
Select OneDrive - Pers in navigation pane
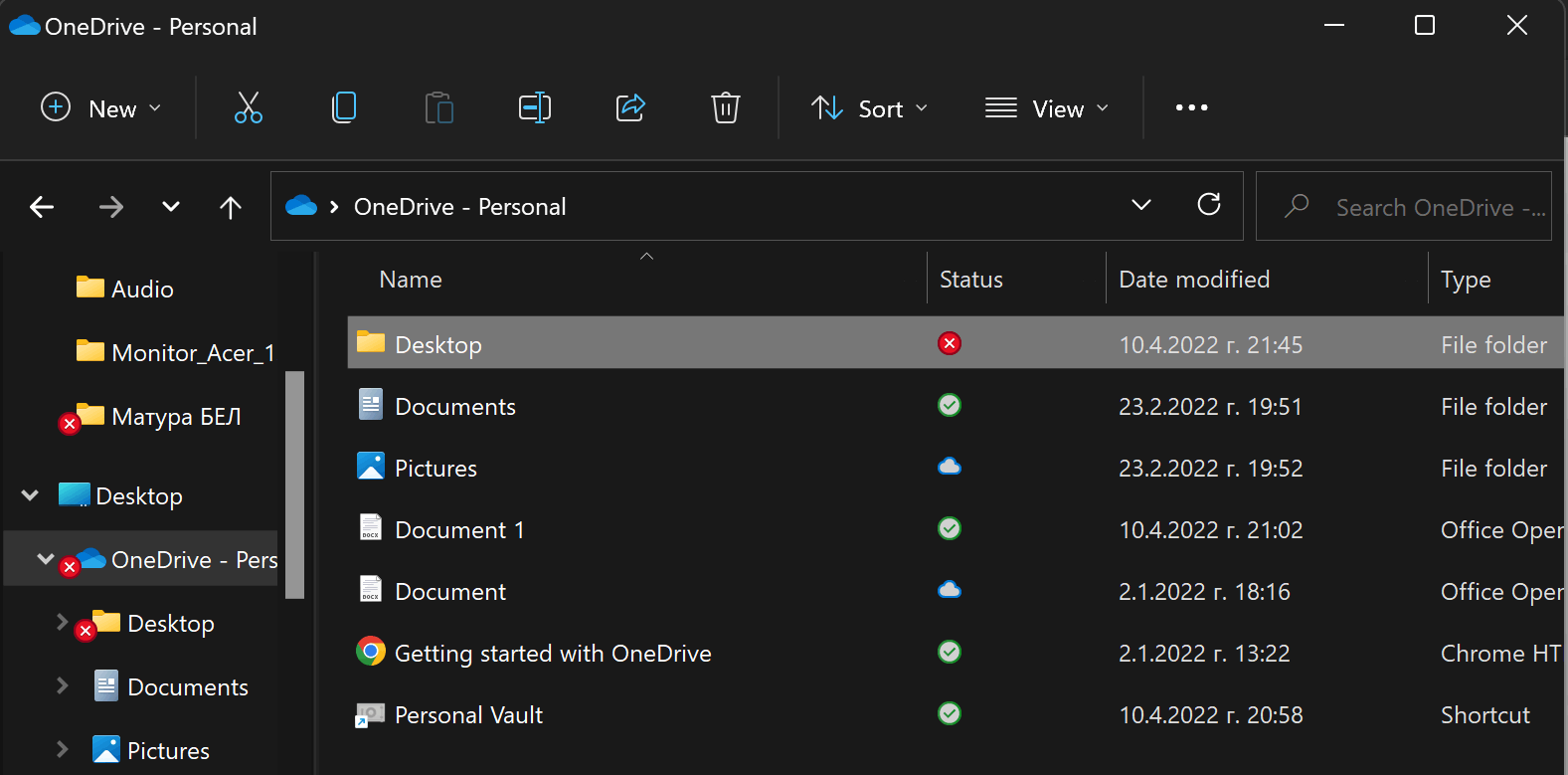[x=194, y=560]
